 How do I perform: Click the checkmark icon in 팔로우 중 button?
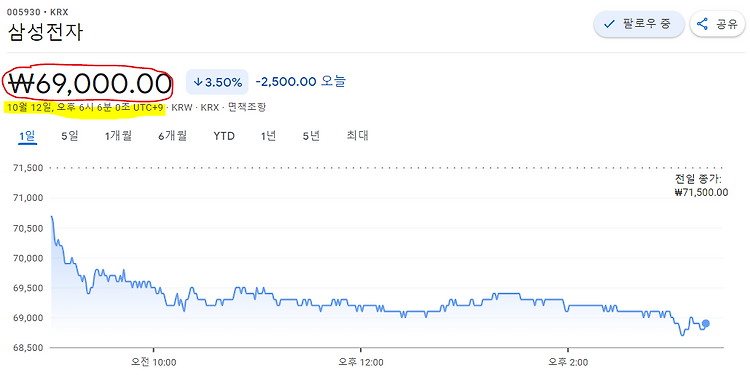coord(609,24)
